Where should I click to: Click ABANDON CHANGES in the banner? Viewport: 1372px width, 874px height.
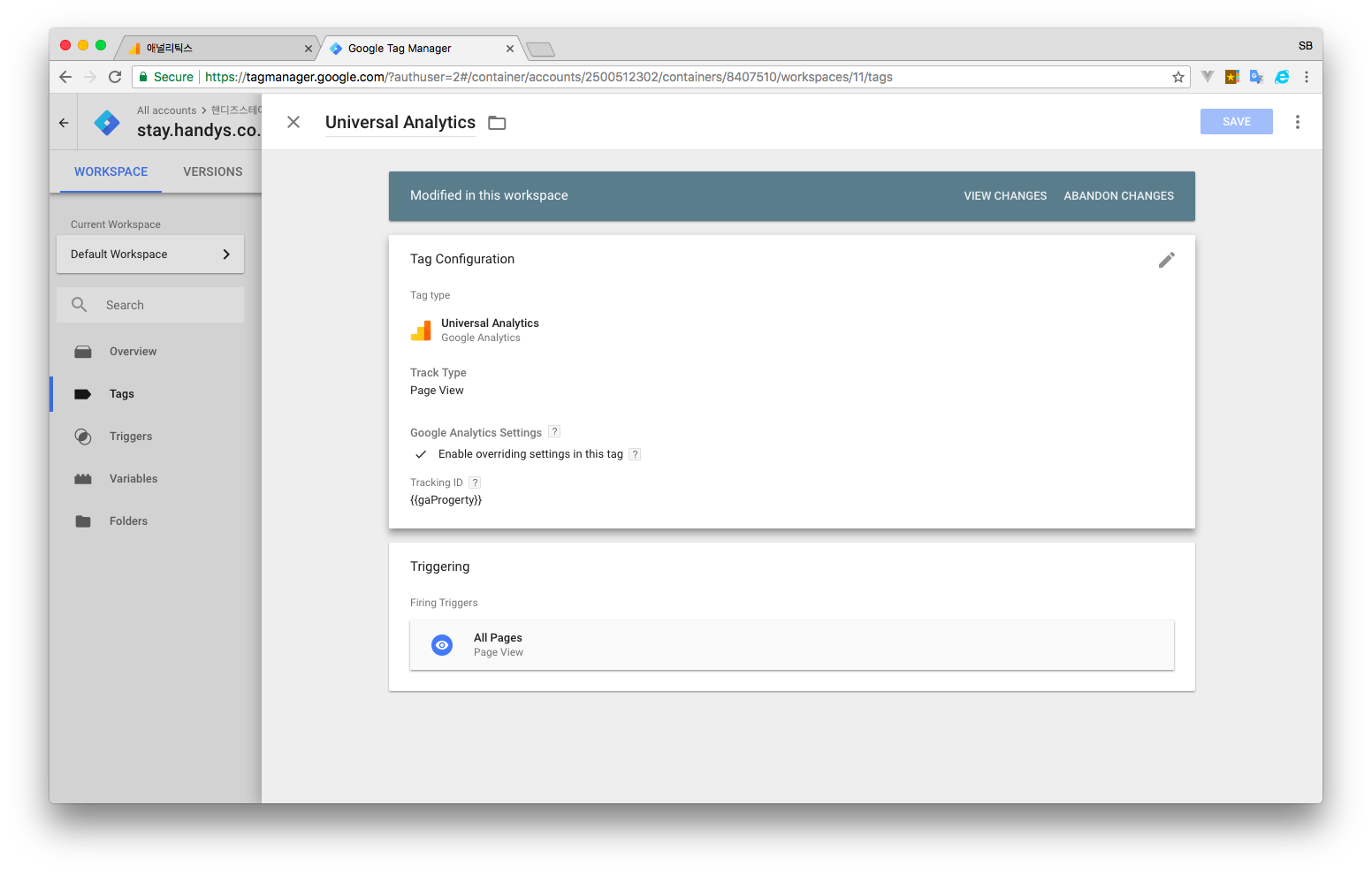pos(1118,196)
